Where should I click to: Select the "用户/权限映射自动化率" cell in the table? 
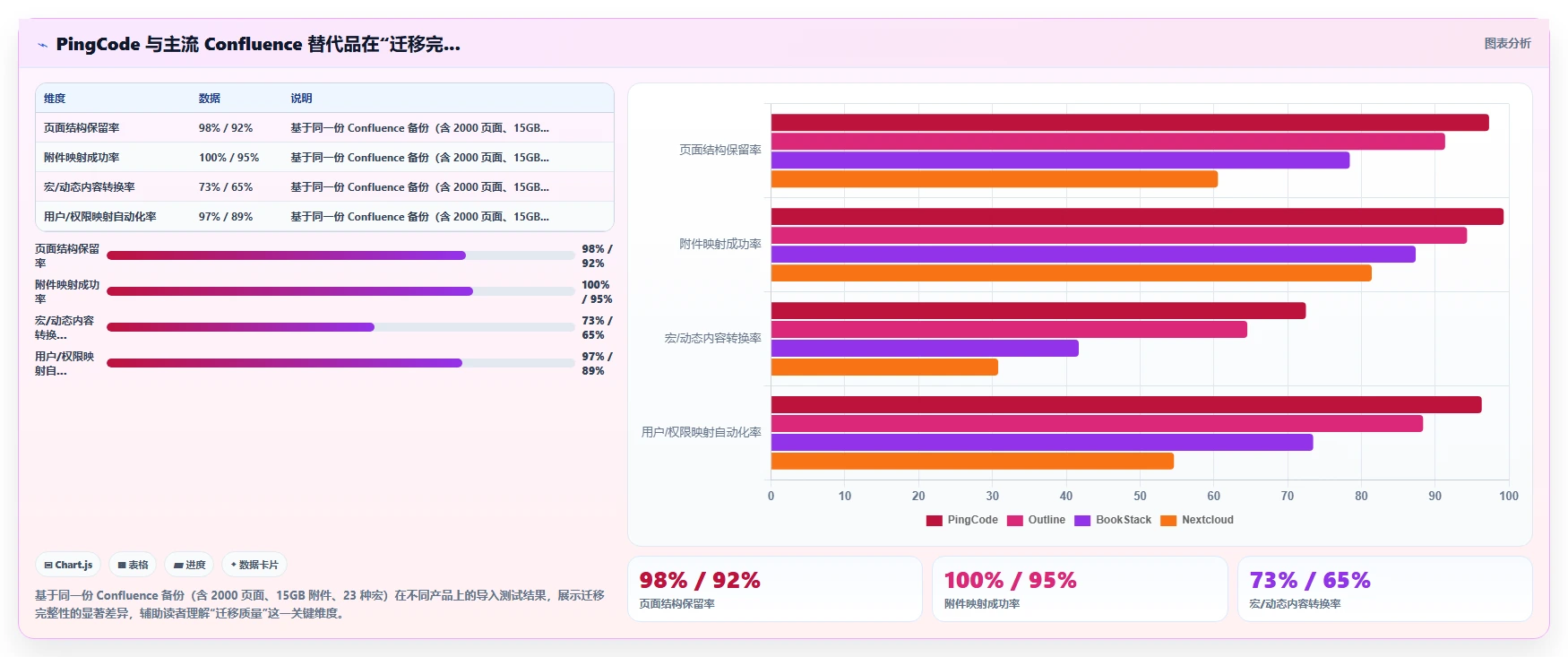(x=100, y=217)
